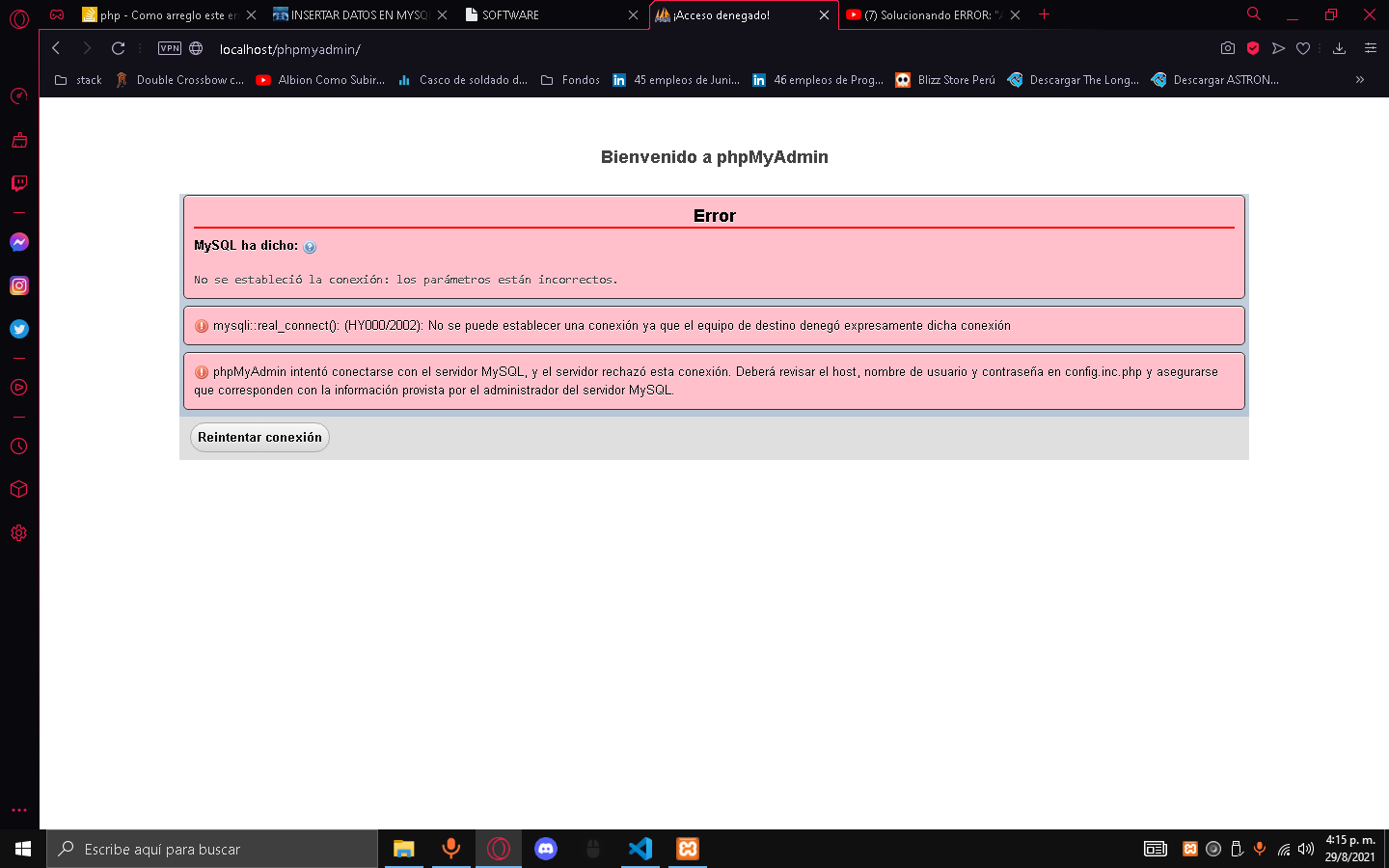This screenshot has width=1389, height=868.
Task: Close the SOFTWARE tab
Action: (x=633, y=15)
